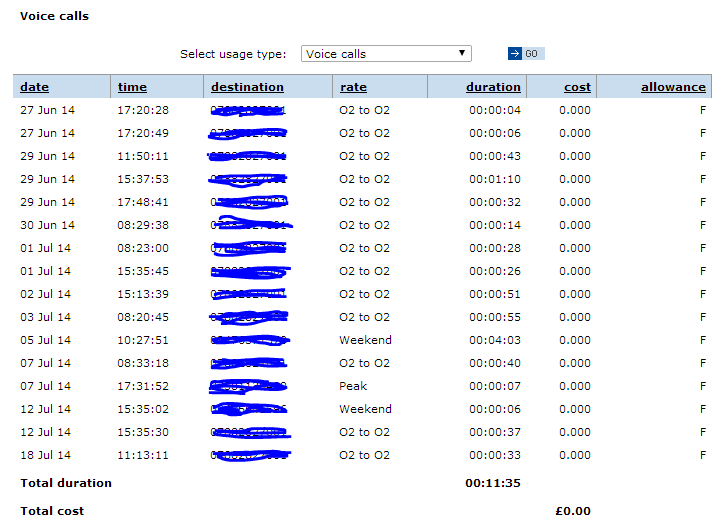Select the 11:13:11 time cell
This screenshot has height=532, width=728.
143,455
